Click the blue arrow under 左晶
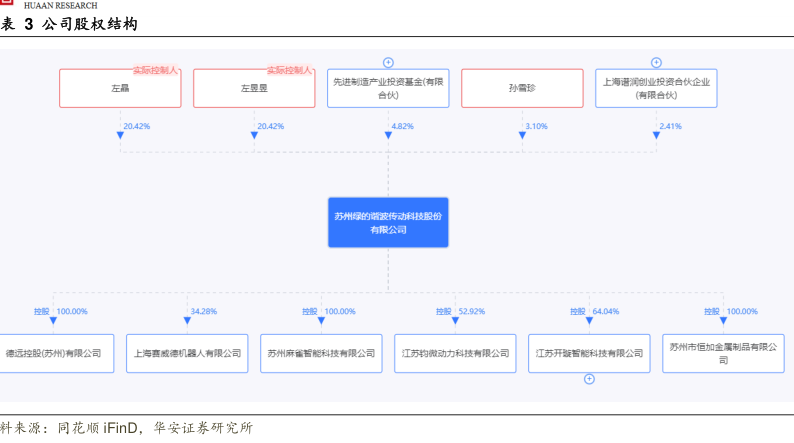794x443 pixels. pyautogui.click(x=120, y=135)
